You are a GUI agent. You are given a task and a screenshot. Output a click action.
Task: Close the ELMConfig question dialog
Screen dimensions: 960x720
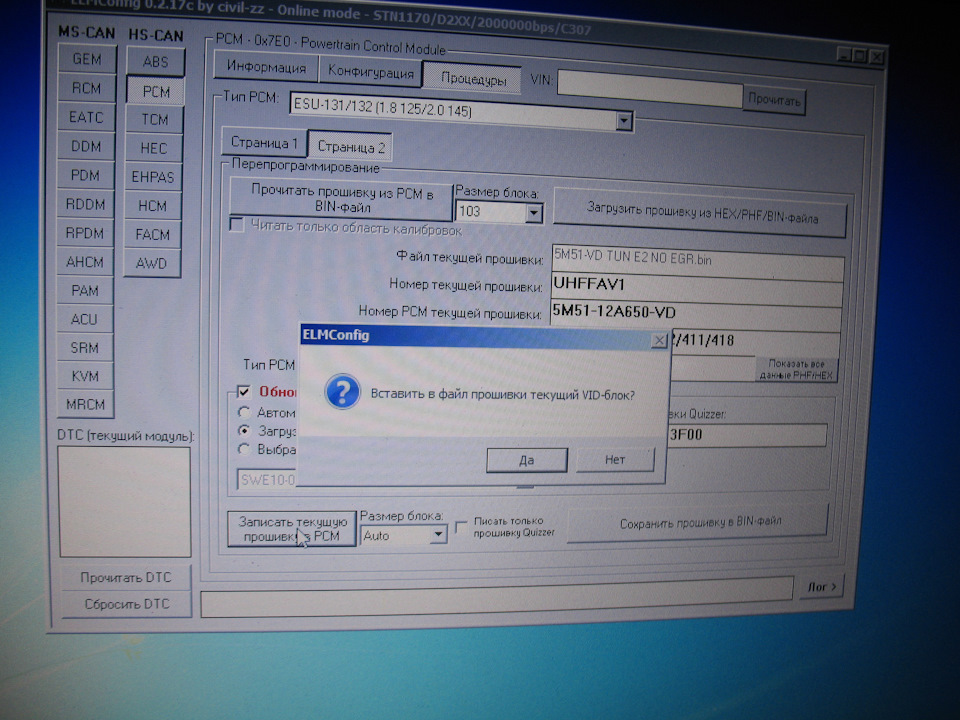point(659,340)
